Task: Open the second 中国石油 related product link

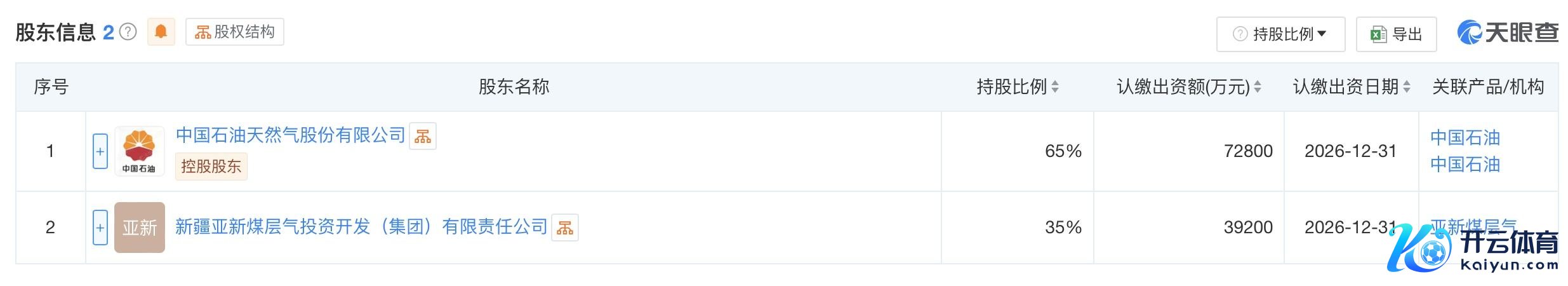Action: [x=1465, y=165]
